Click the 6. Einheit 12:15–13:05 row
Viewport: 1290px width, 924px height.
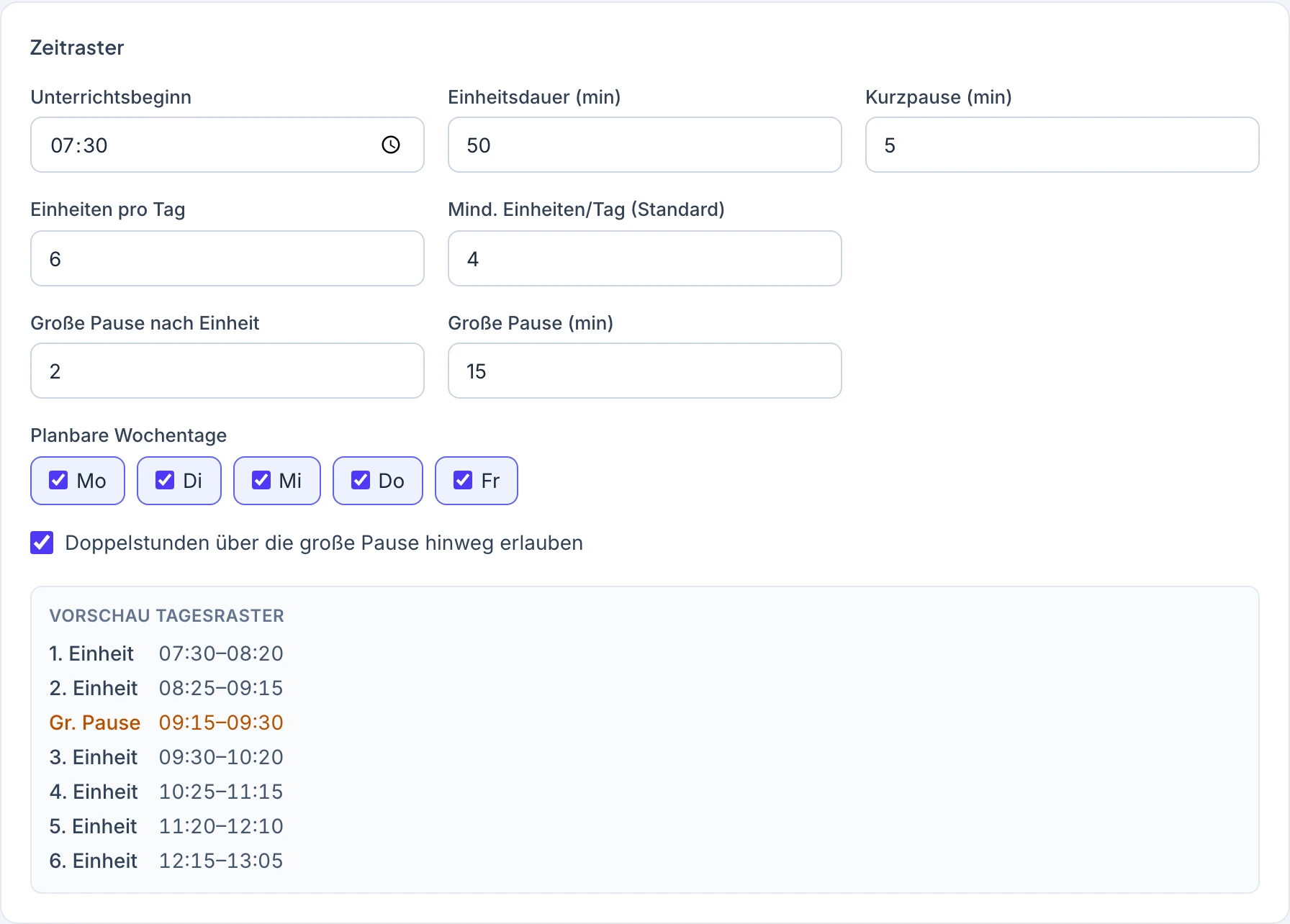pos(166,861)
